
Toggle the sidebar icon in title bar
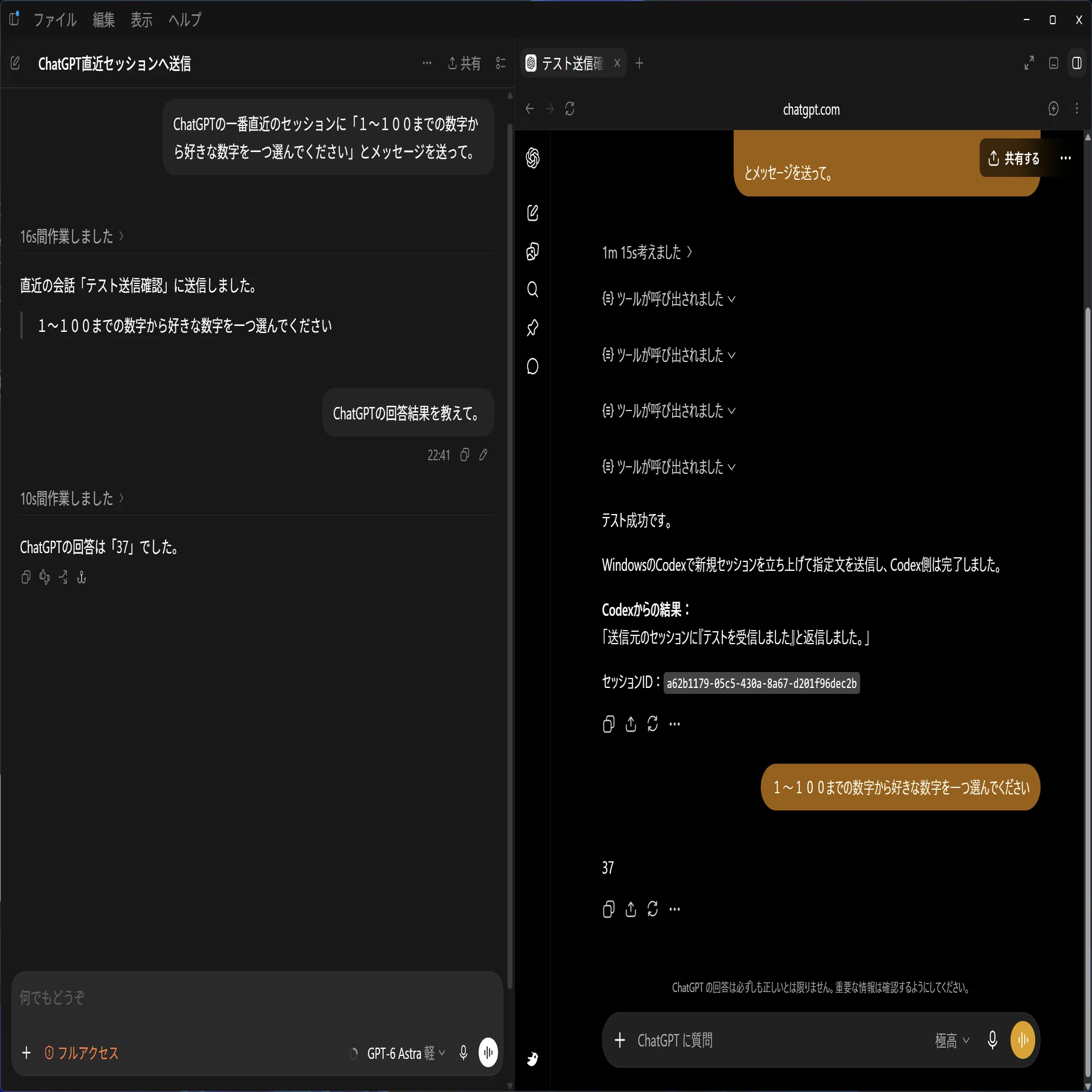point(15,19)
